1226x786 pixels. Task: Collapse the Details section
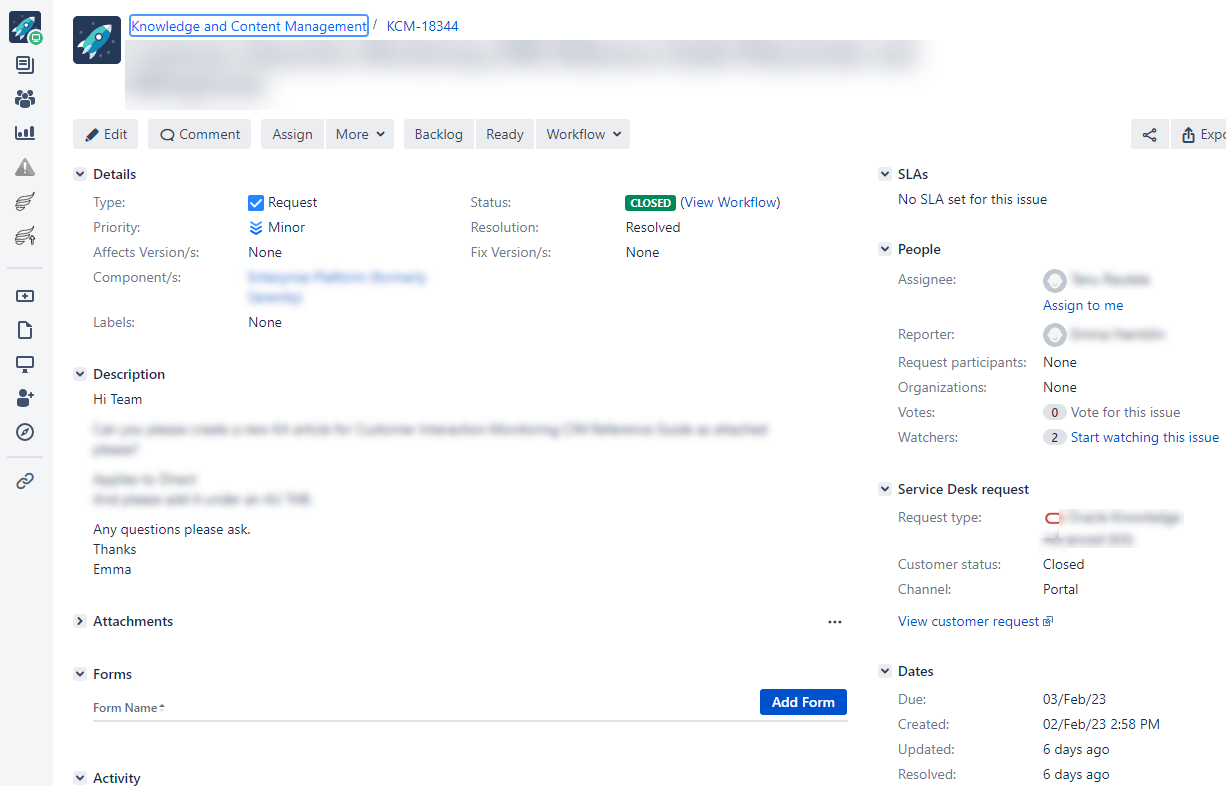(80, 174)
